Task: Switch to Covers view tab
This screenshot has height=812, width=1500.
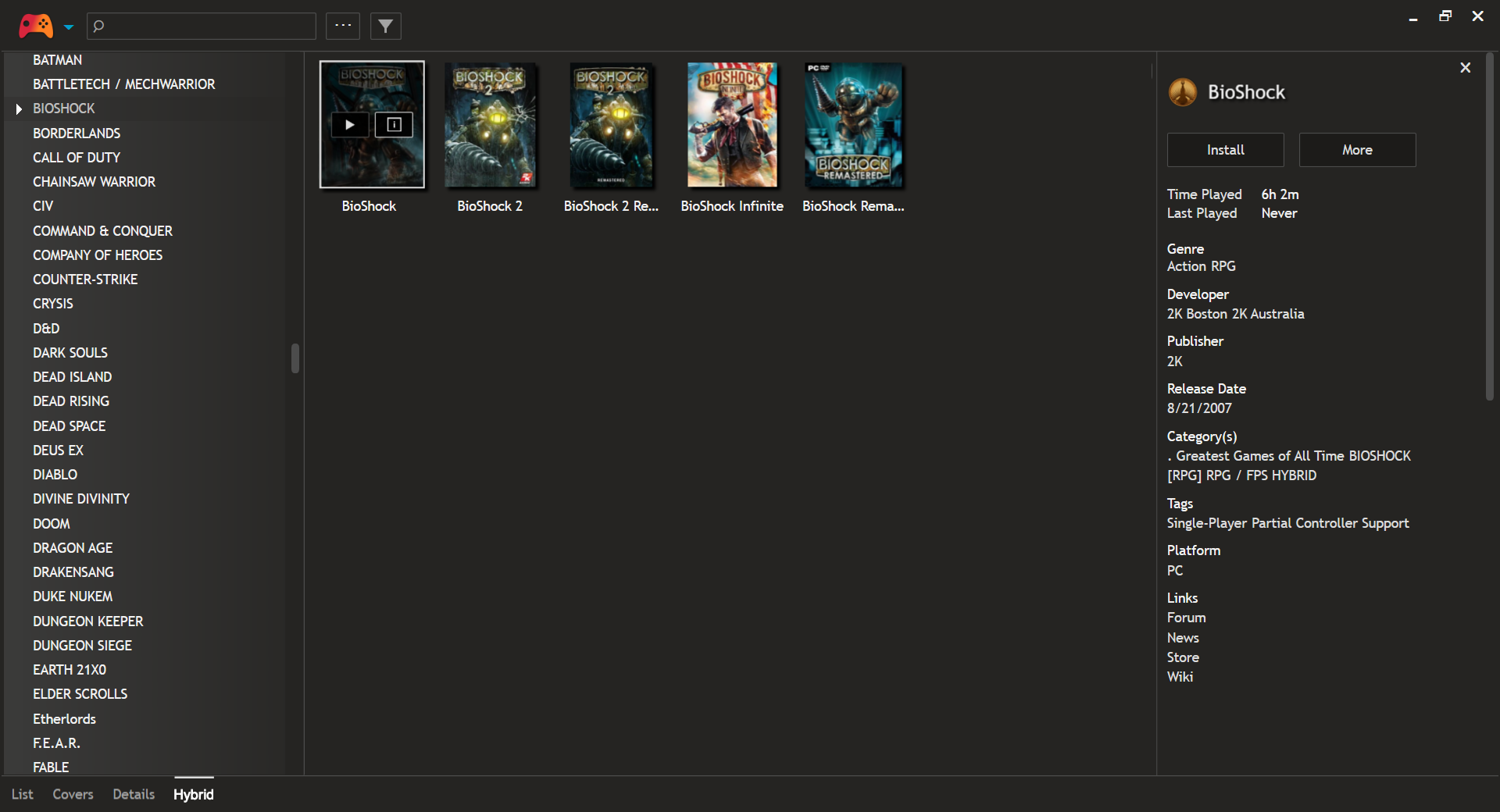Action: (x=73, y=794)
